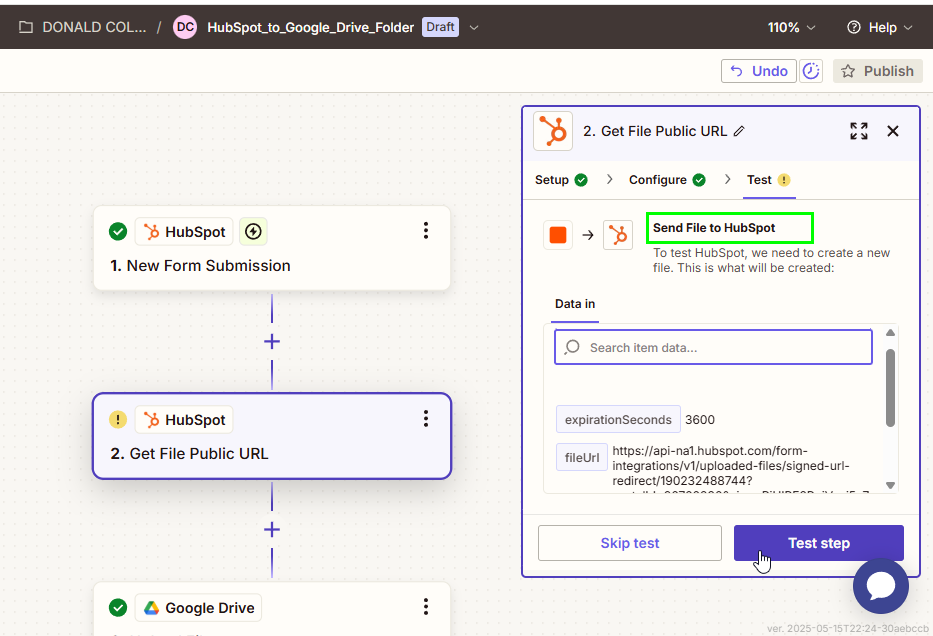Image resolution: width=933 pixels, height=636 pixels.
Task: Open the 110% zoom dropdown
Action: pos(791,27)
